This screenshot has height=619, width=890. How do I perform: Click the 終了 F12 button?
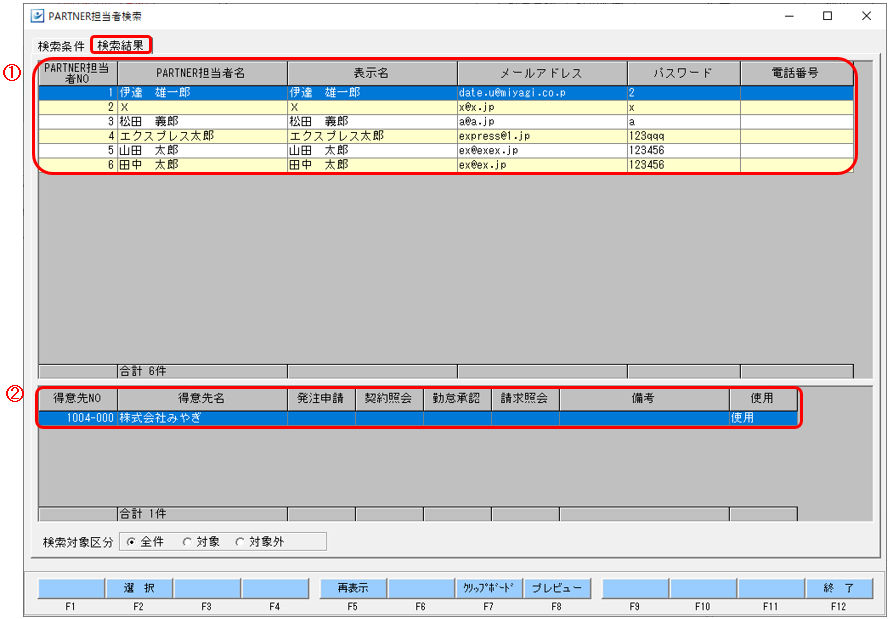pyautogui.click(x=839, y=588)
